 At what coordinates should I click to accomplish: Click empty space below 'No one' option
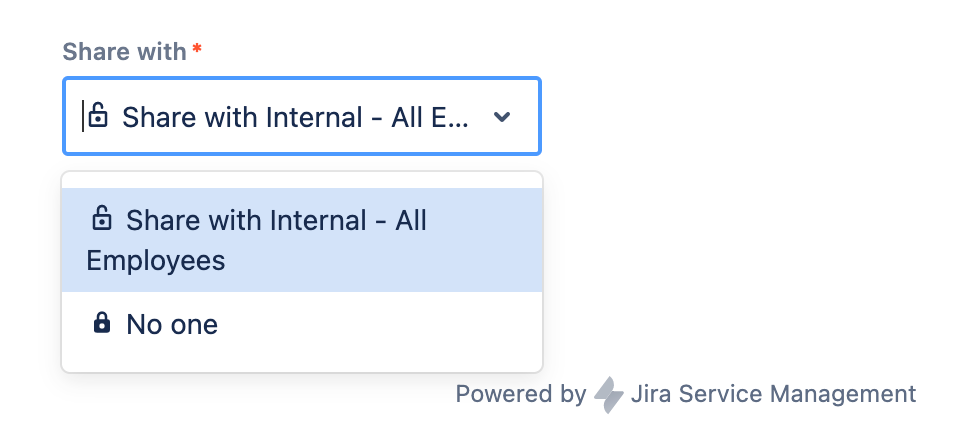[x=302, y=364]
